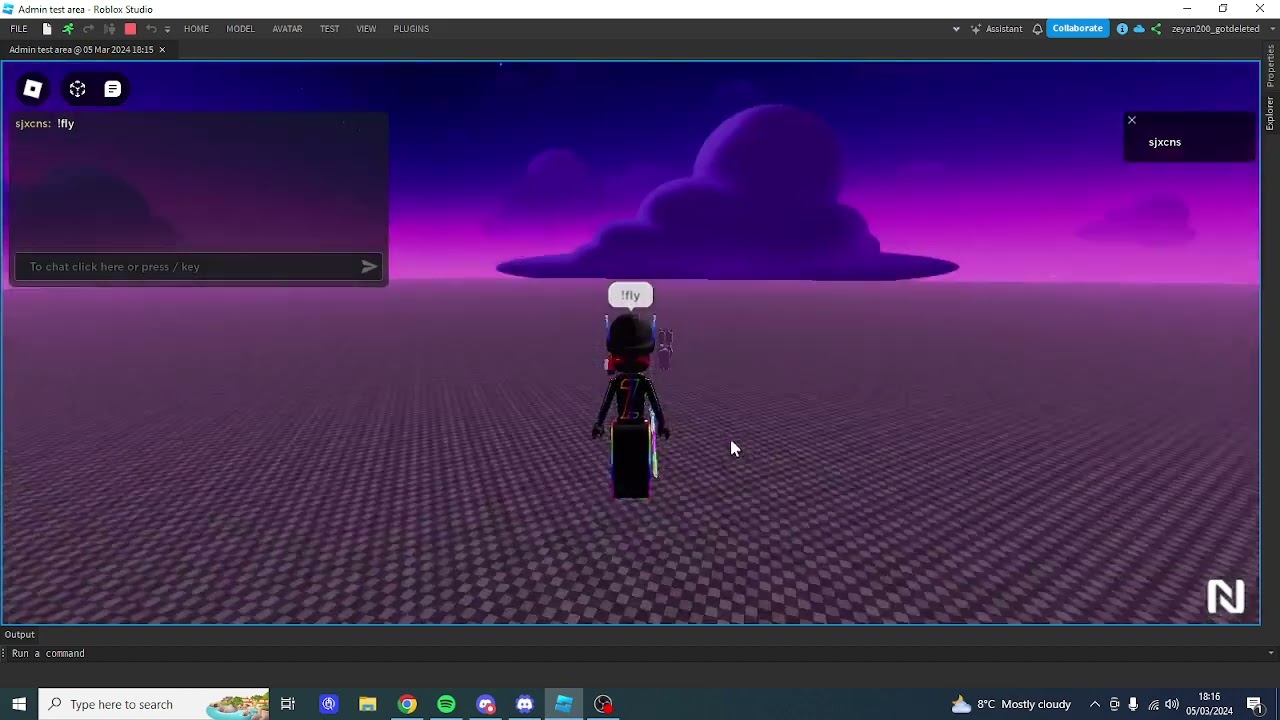Click the cloud save status icon
Image resolution: width=1280 pixels, height=720 pixels.
click(1139, 29)
